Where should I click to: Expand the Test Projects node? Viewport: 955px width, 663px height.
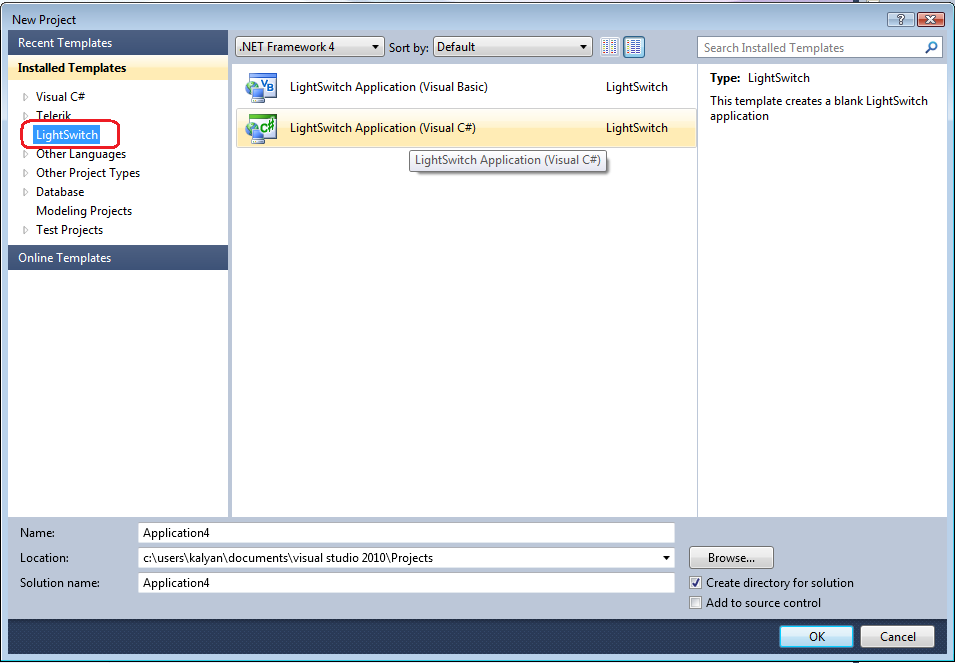[x=26, y=230]
